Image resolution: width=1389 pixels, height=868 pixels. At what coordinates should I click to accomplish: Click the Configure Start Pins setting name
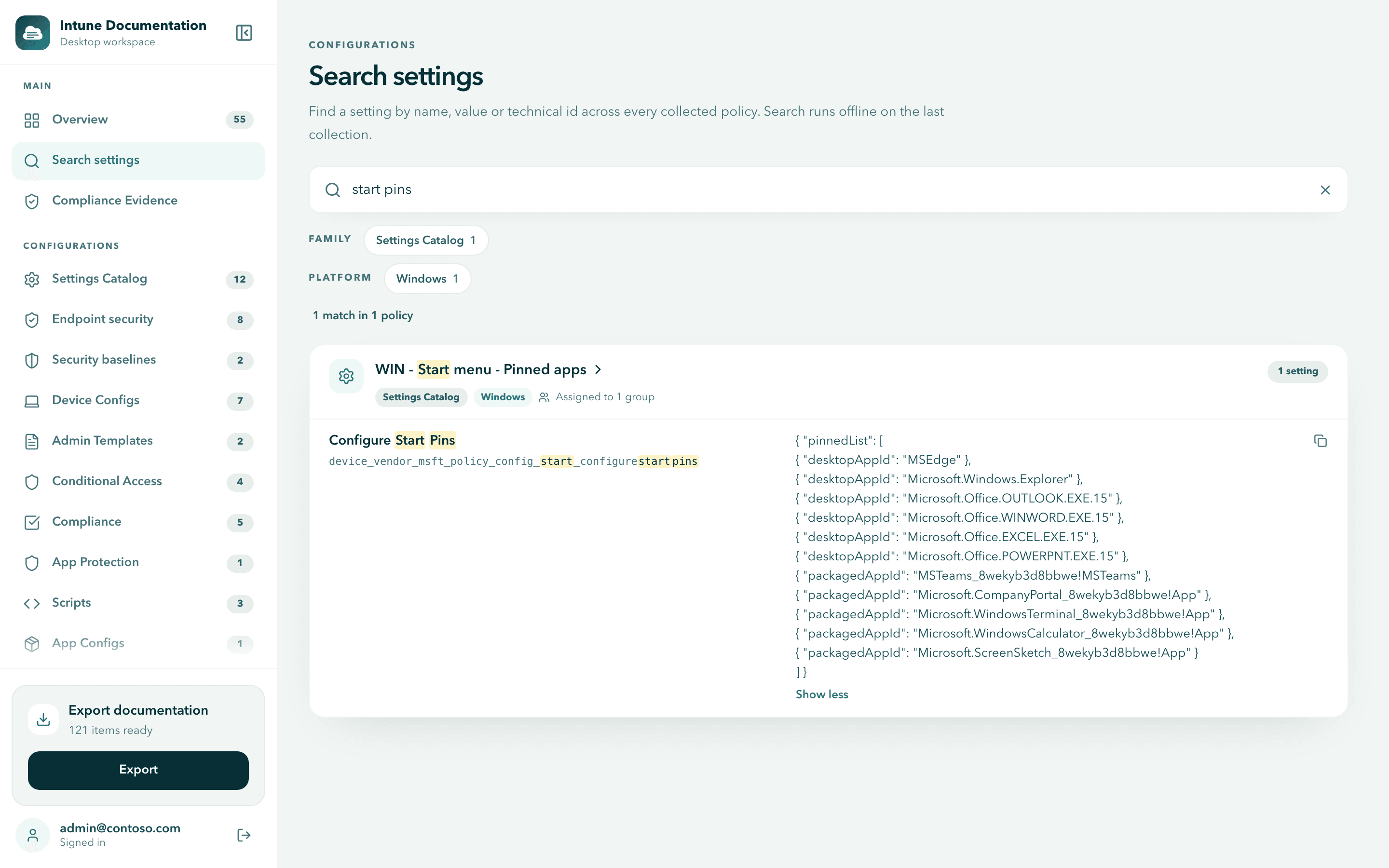392,440
